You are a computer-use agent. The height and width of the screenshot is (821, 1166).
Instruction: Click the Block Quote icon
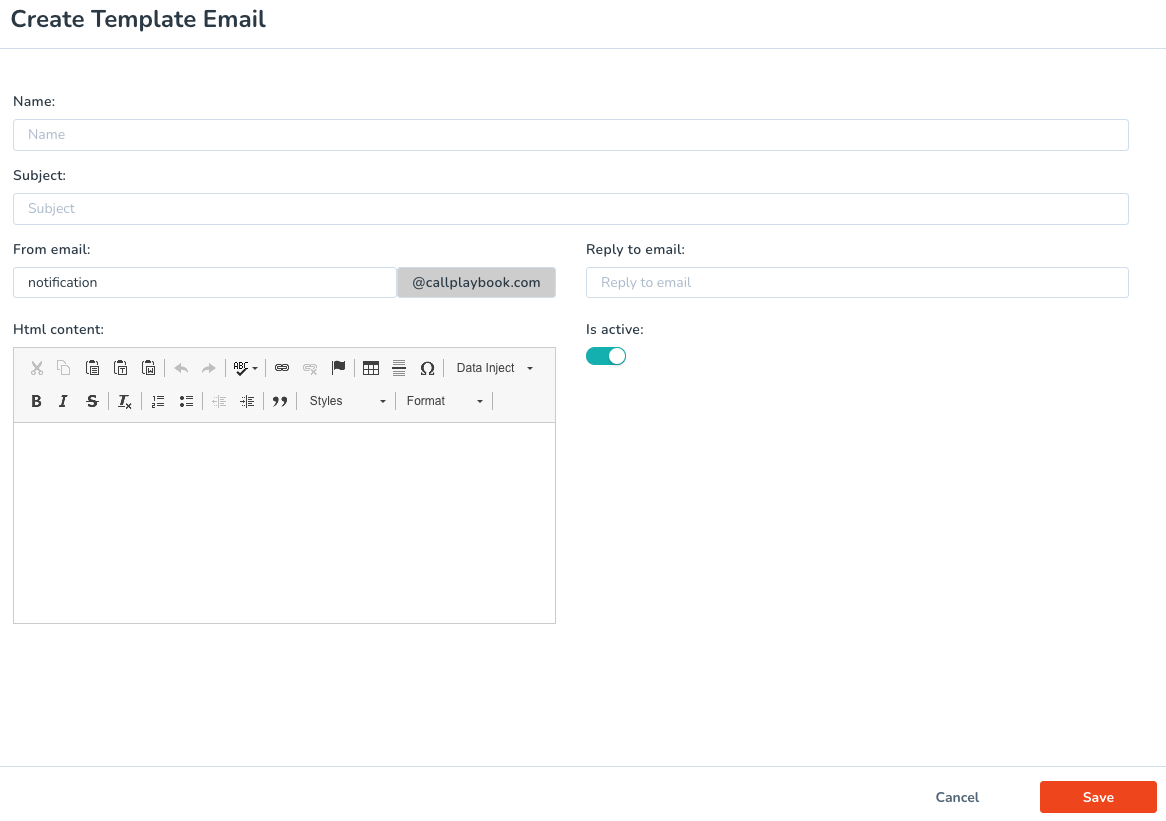click(280, 402)
